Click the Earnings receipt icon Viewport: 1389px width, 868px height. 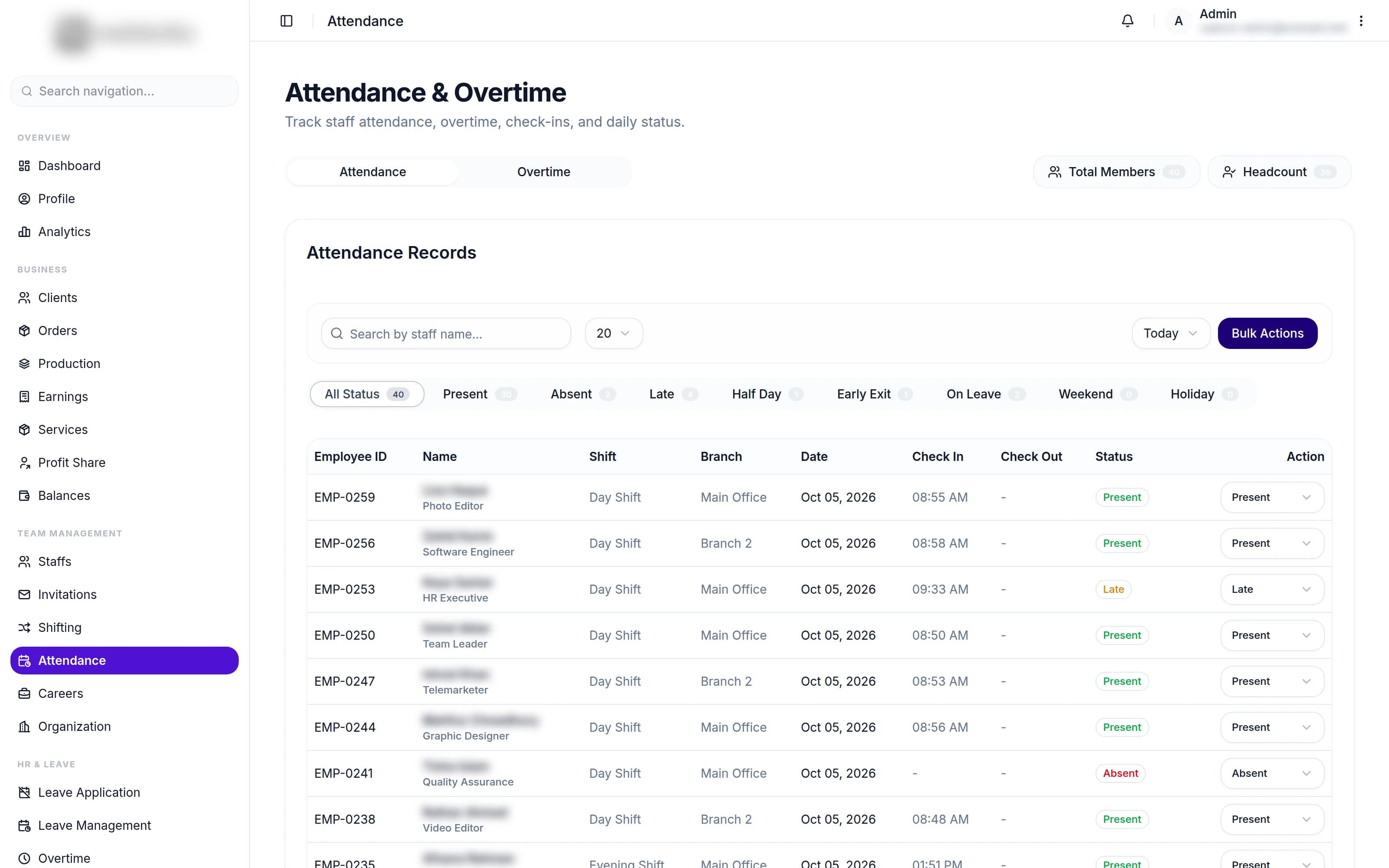[24, 397]
